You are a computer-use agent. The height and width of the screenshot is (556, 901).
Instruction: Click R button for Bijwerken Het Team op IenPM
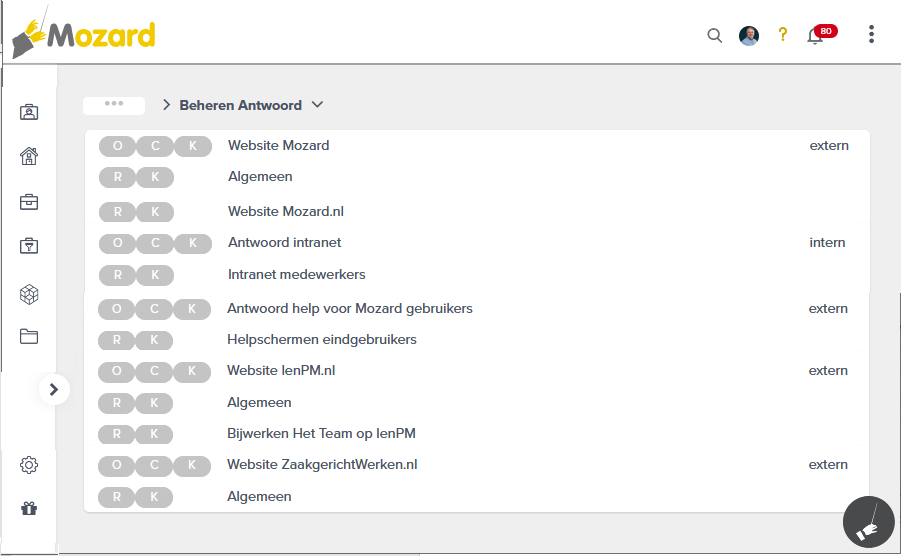click(x=116, y=434)
